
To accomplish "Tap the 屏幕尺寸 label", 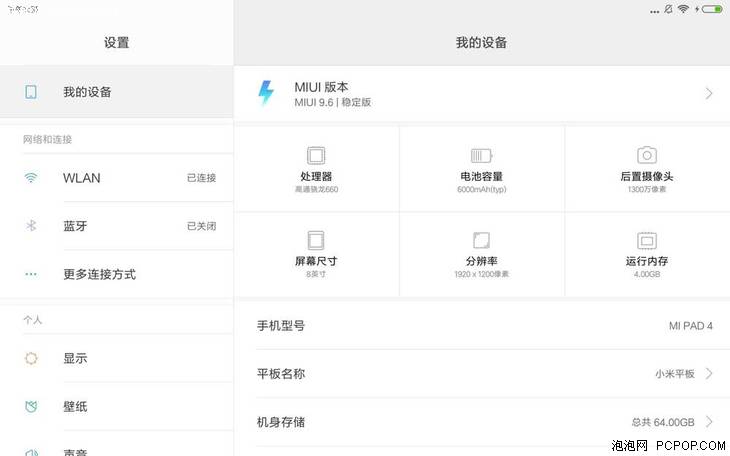I will [316, 261].
